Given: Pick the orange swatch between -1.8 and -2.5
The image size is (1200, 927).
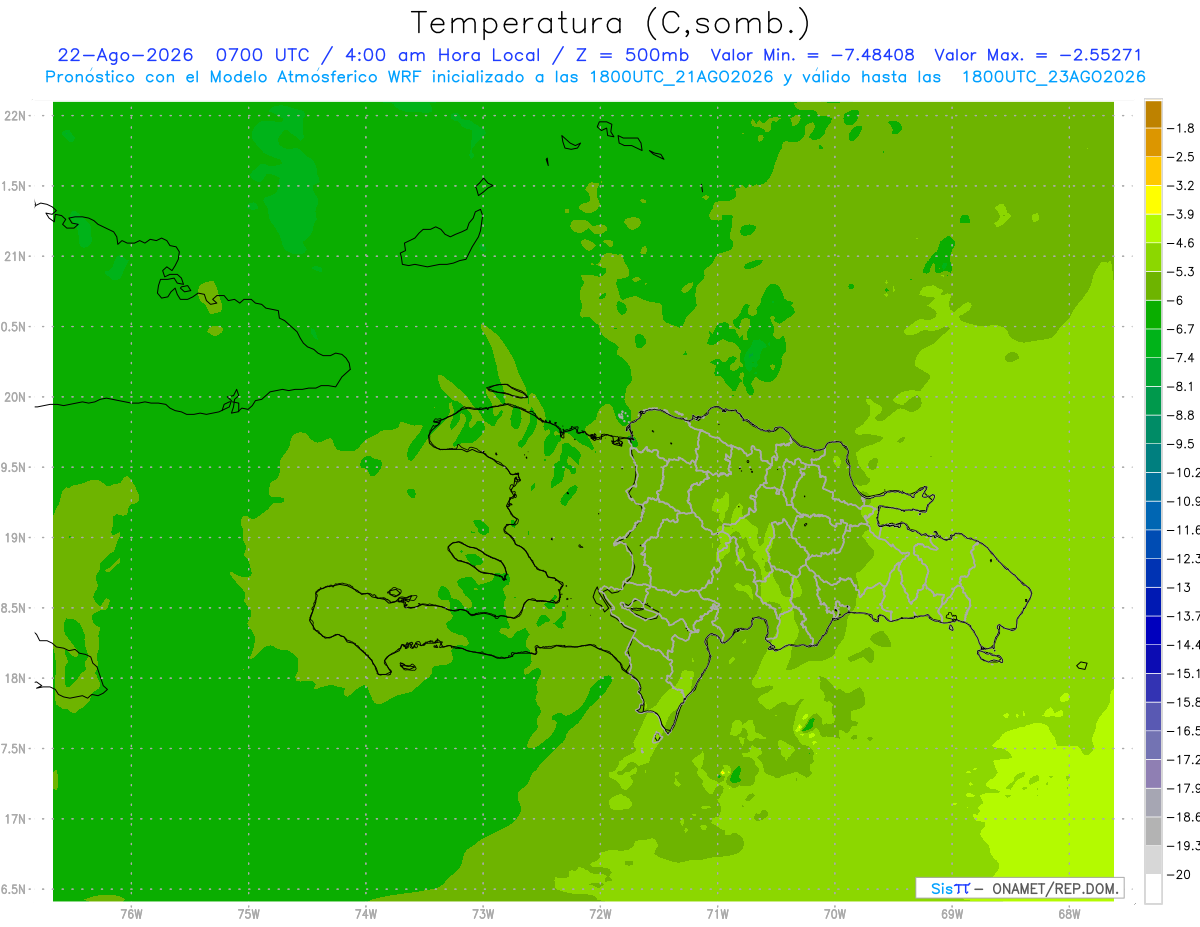Looking at the screenshot, I should coord(1153,143).
